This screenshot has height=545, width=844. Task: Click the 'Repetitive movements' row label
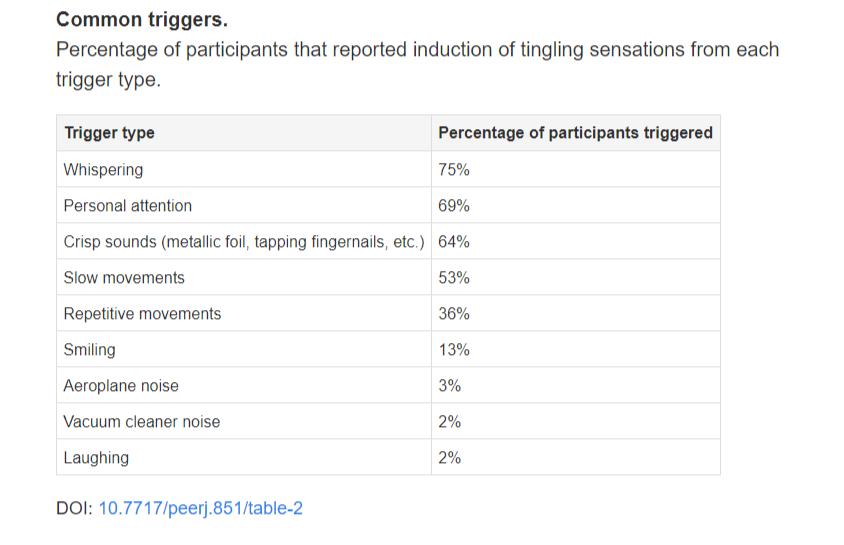[x=142, y=314]
